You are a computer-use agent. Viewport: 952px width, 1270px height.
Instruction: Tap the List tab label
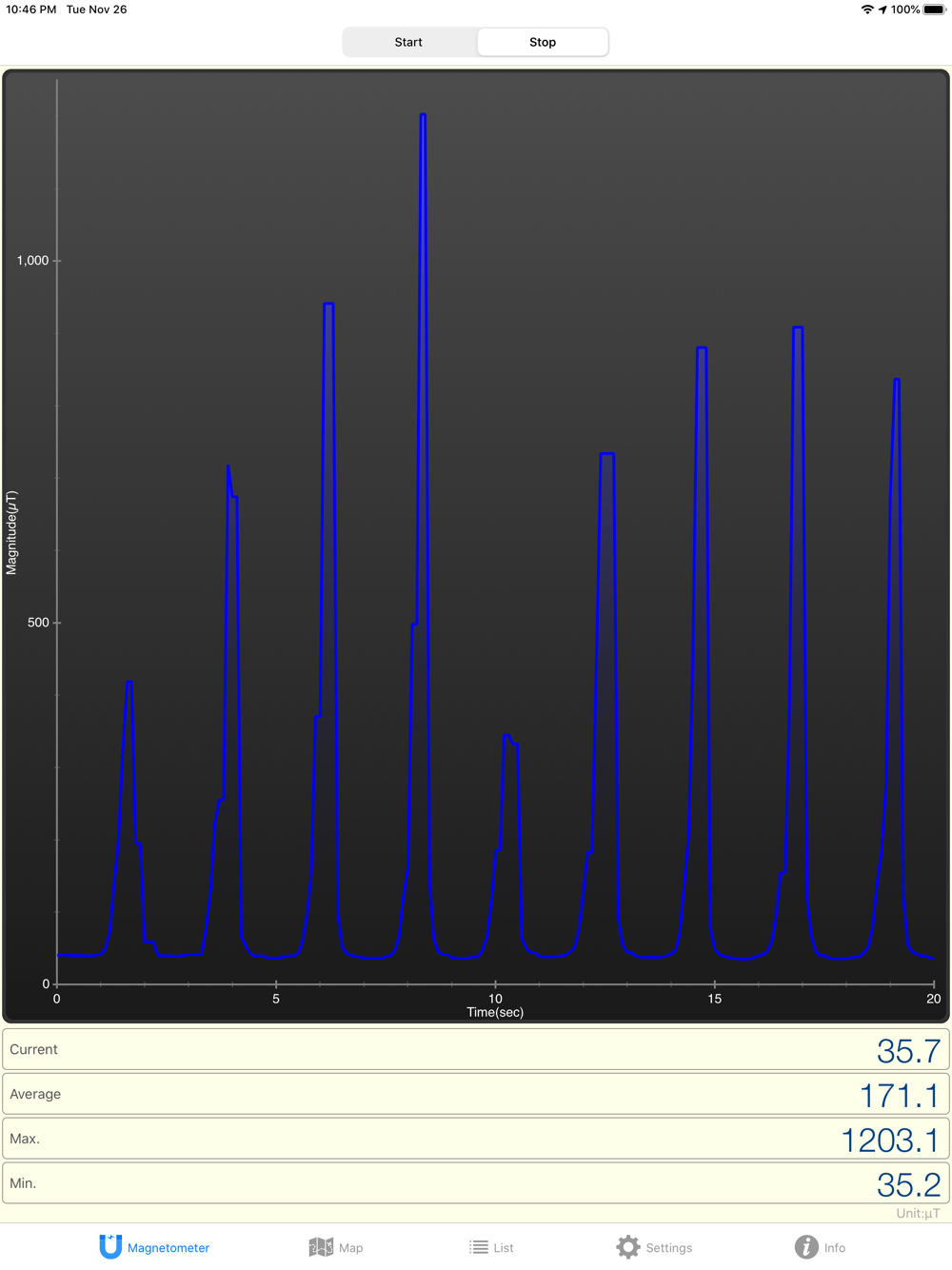[504, 1248]
